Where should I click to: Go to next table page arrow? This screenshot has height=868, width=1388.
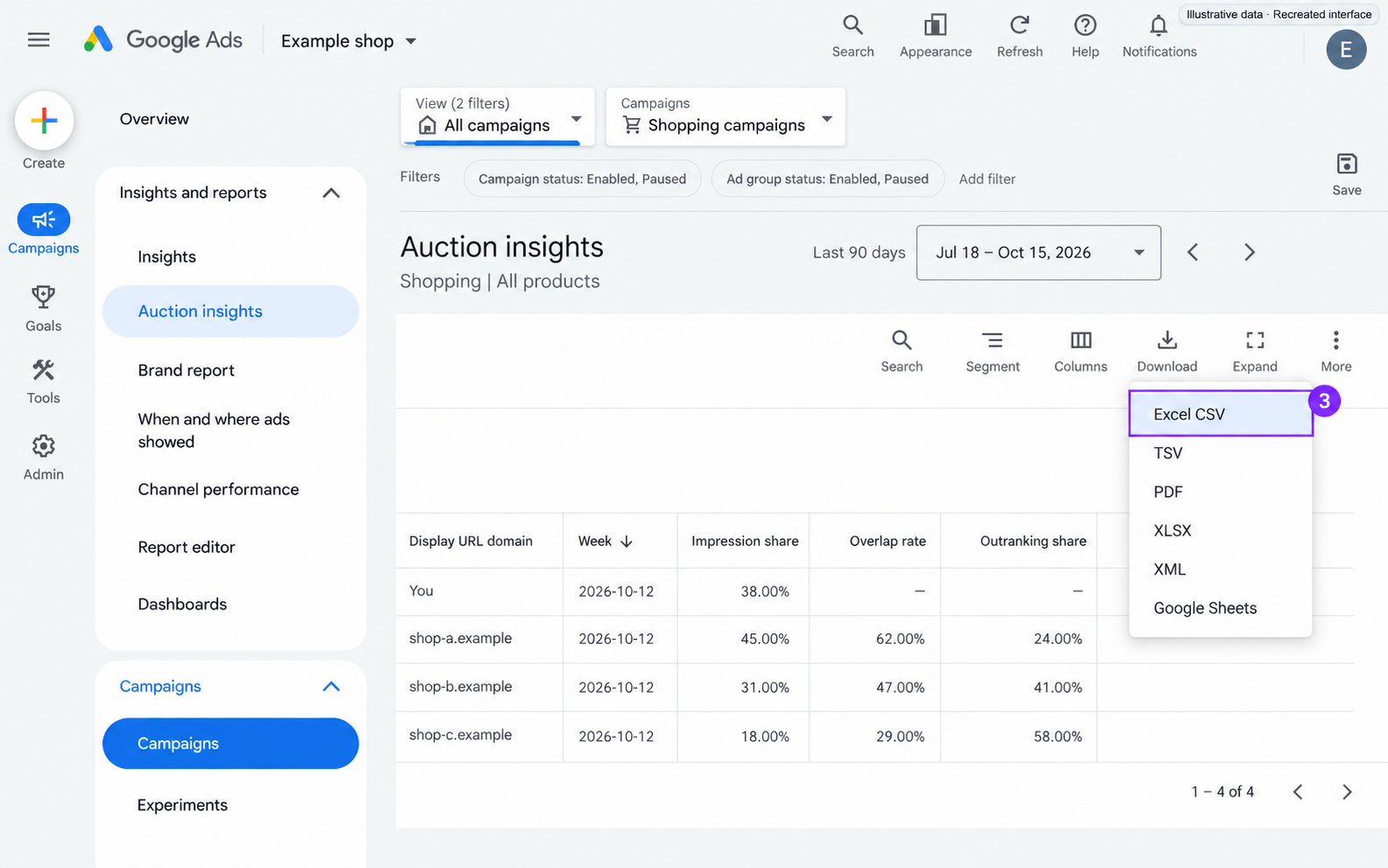(1347, 792)
